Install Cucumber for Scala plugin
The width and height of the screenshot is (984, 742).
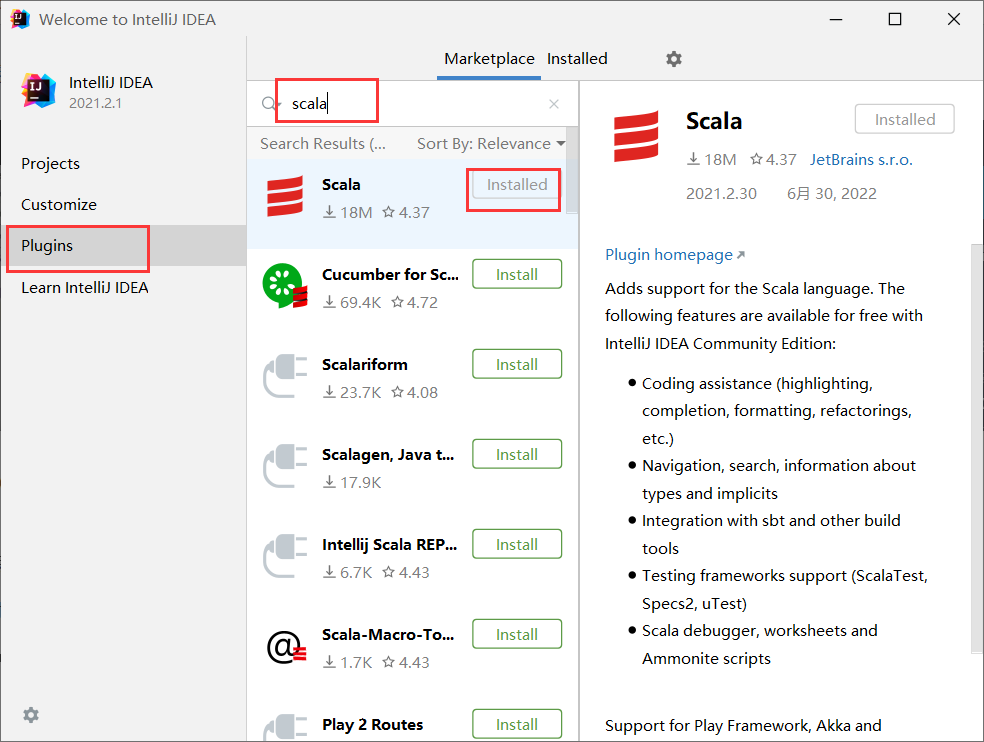516,274
